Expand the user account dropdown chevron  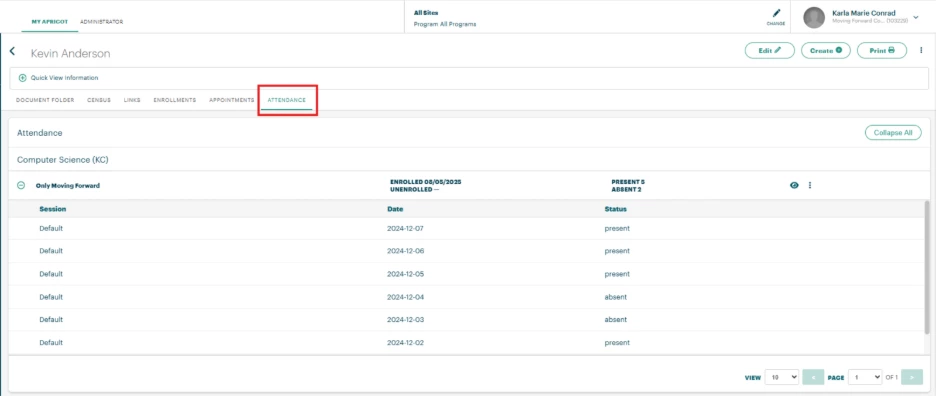click(916, 17)
